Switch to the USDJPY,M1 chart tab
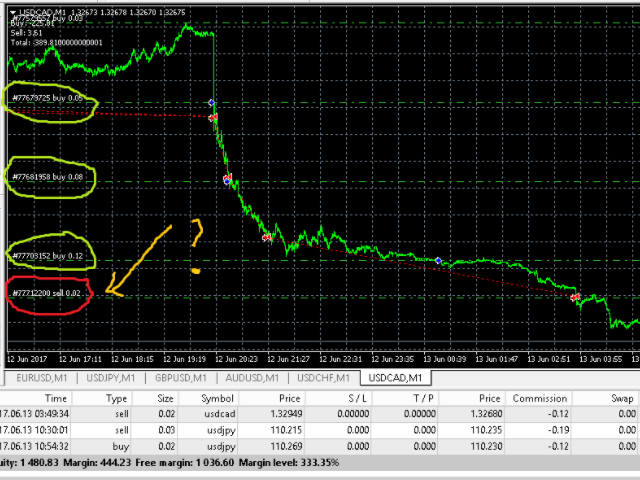640x480 pixels. [x=111, y=378]
